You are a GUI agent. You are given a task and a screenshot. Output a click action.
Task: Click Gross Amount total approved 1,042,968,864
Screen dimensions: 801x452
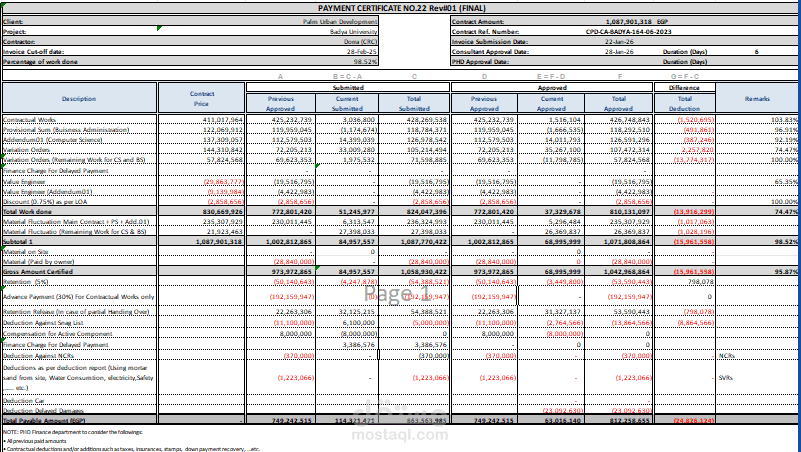click(627, 272)
